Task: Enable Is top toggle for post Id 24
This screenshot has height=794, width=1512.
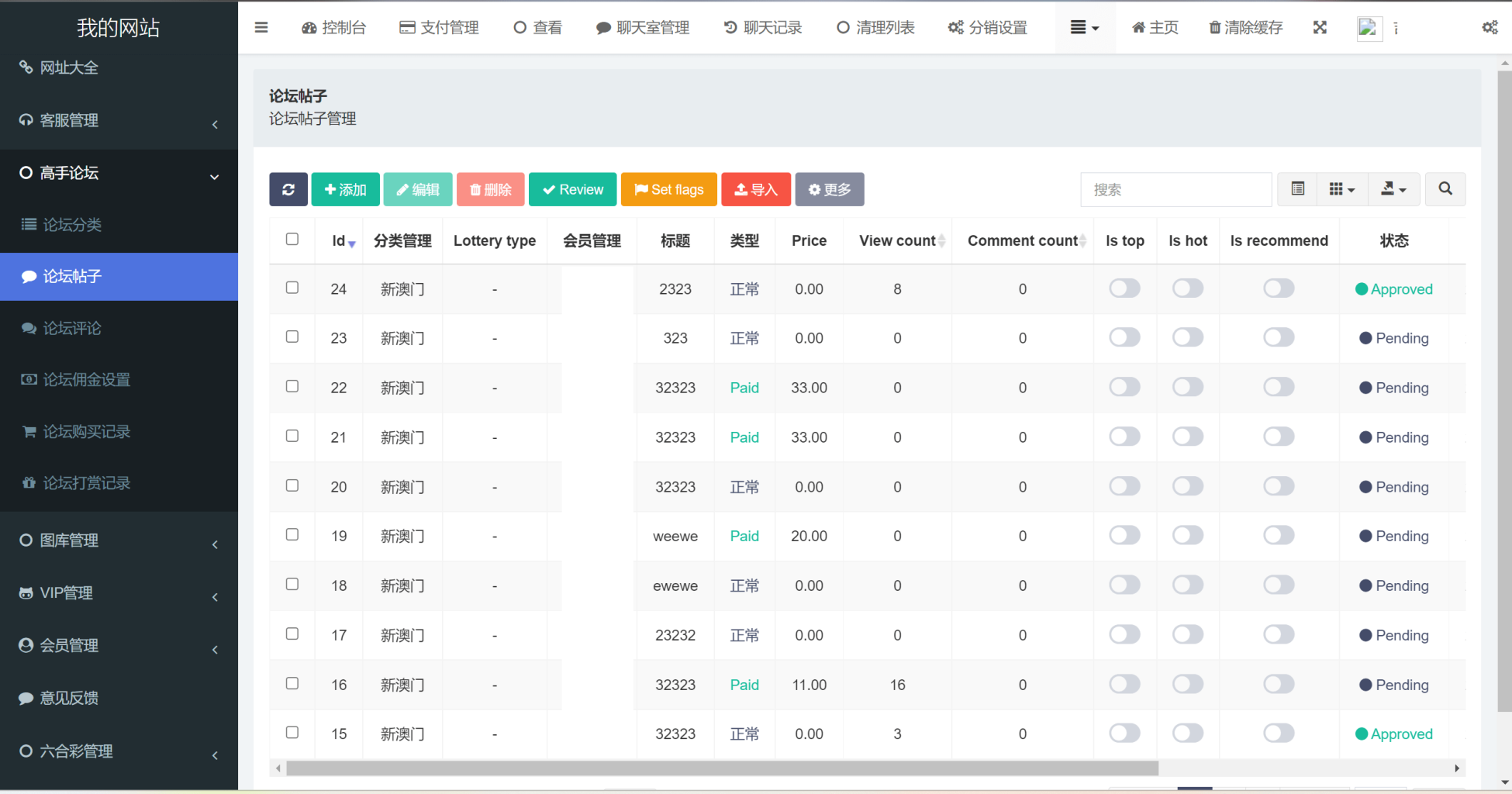Action: coord(1124,288)
